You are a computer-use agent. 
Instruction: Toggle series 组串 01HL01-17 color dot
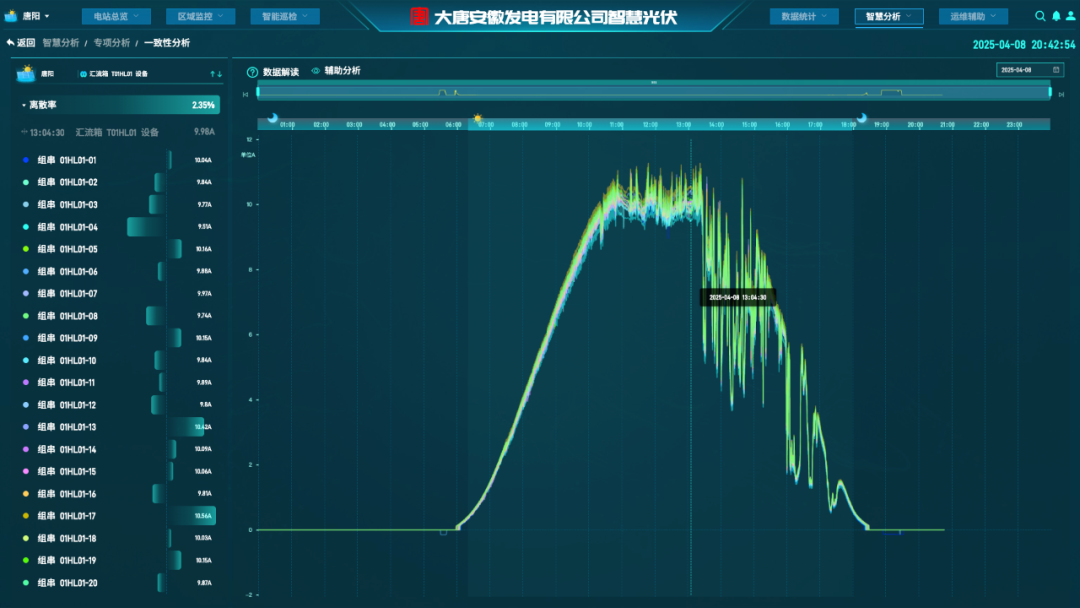tap(26, 516)
